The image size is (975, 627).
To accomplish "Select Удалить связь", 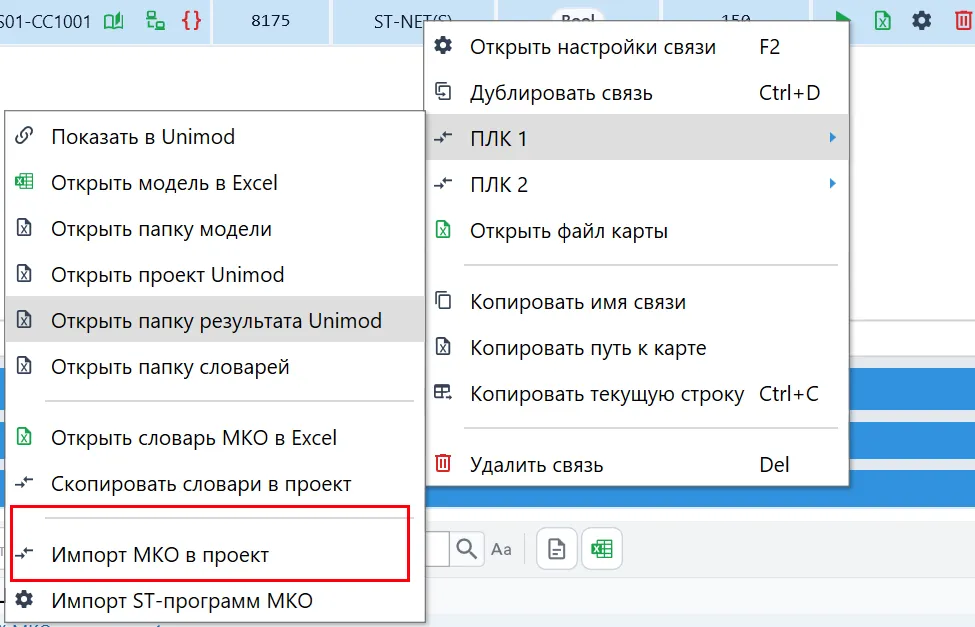I will [x=637, y=465].
